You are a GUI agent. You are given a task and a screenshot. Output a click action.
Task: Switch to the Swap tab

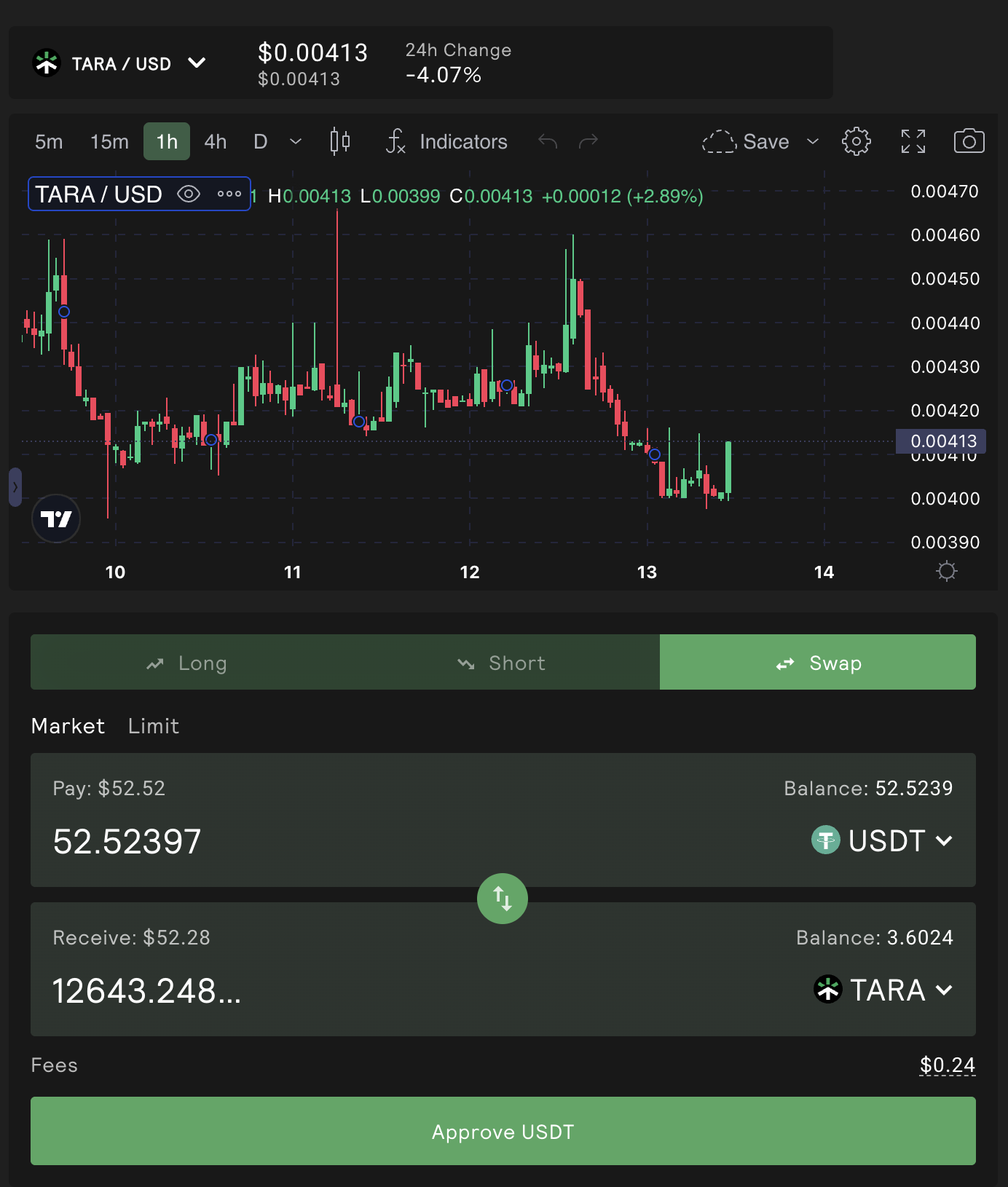click(x=818, y=663)
